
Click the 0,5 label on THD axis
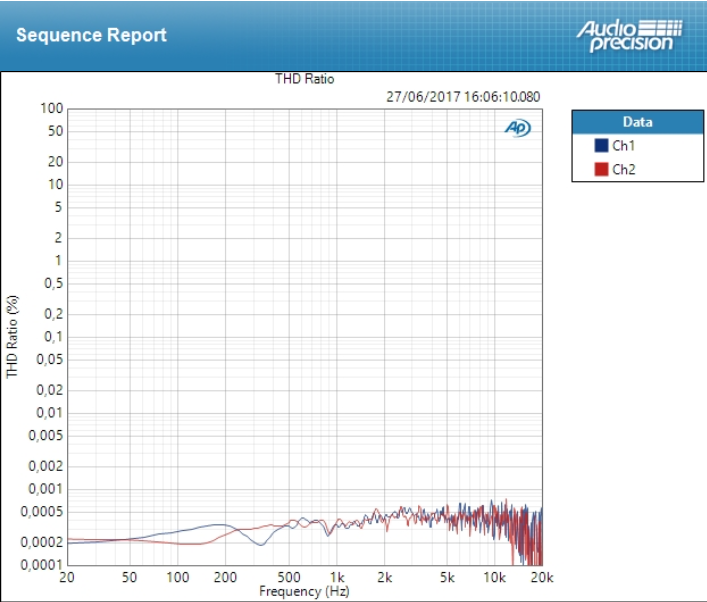tap(54, 283)
